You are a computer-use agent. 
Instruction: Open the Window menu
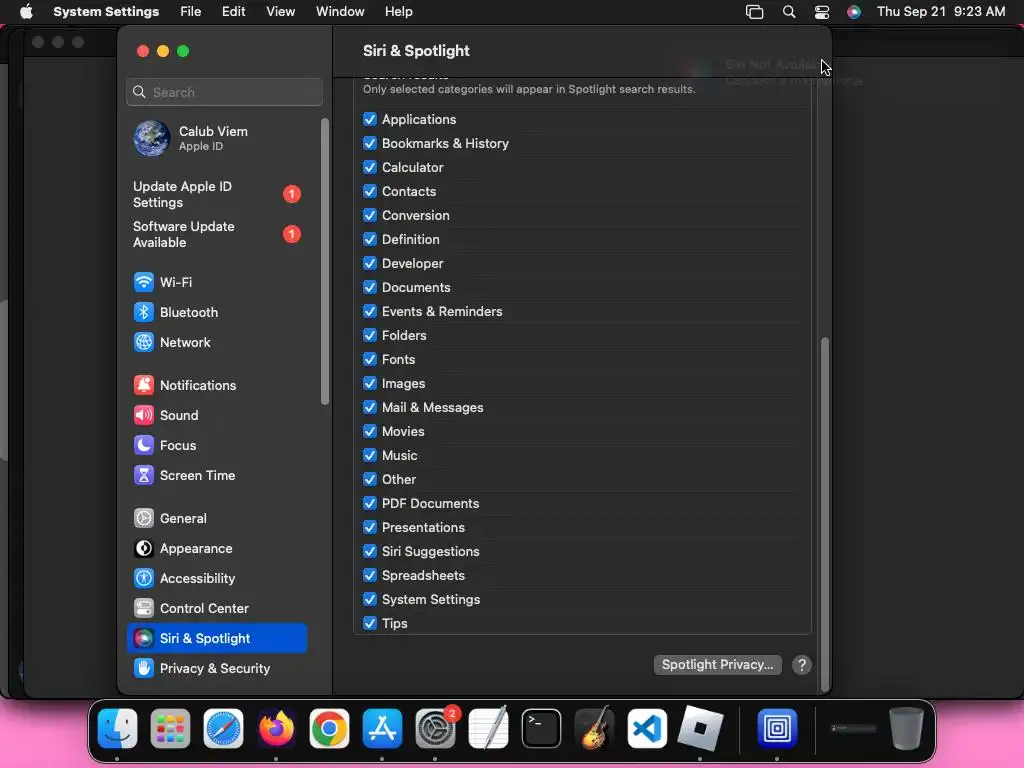coord(340,12)
